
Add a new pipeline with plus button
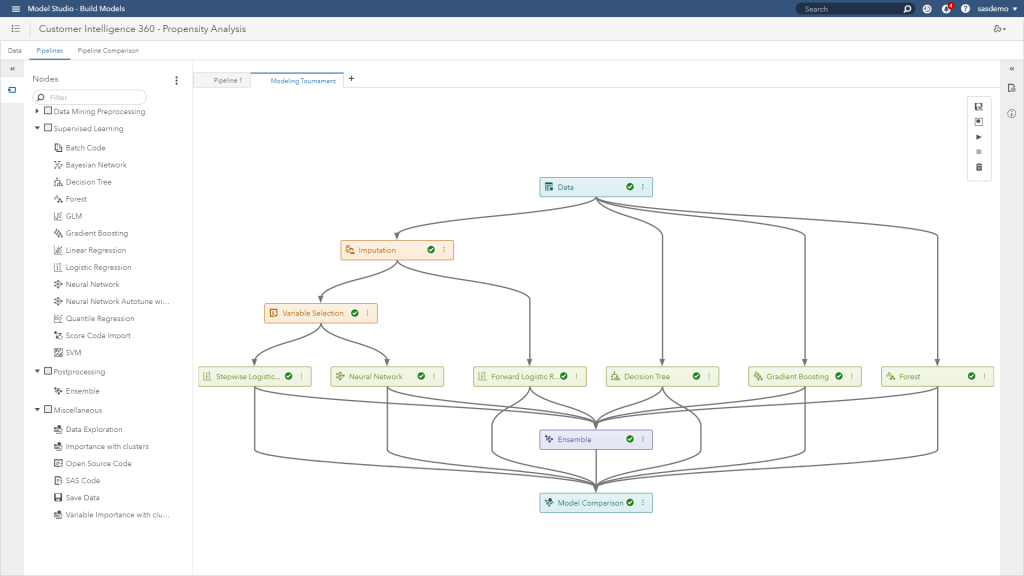351,79
